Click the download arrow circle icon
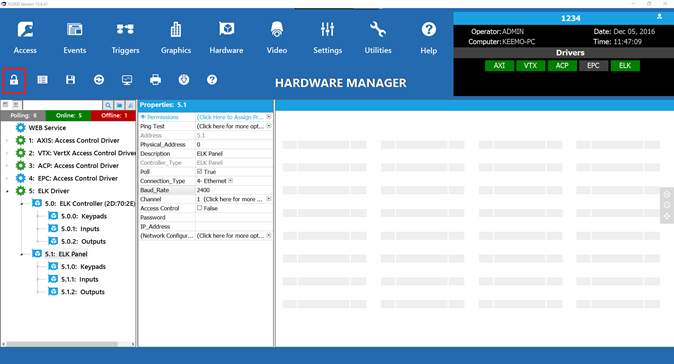Image resolution: width=674 pixels, height=364 pixels. [x=184, y=80]
